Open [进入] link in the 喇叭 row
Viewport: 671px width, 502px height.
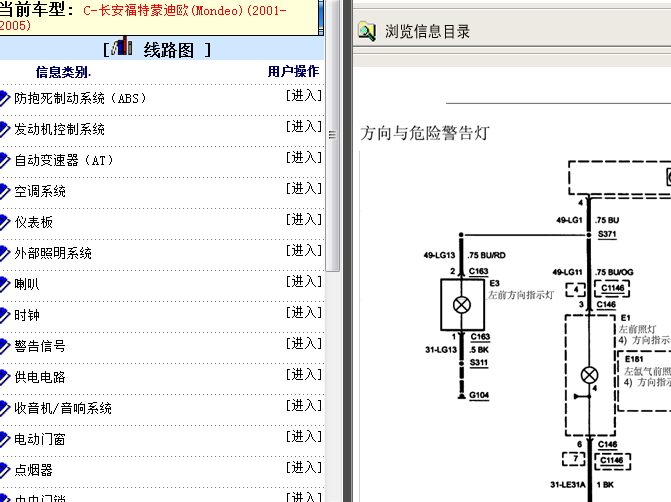(304, 281)
